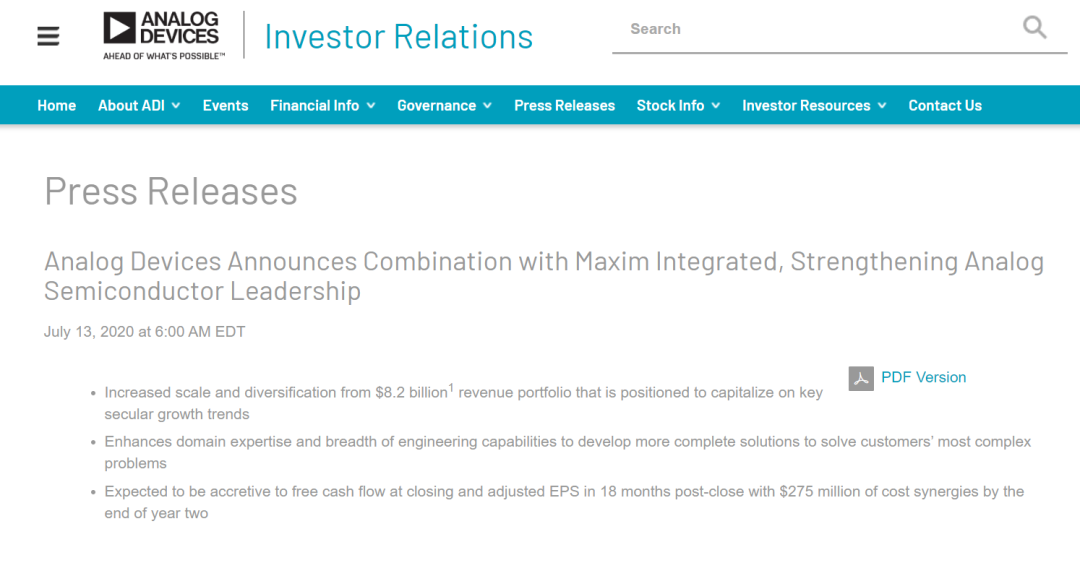
Task: Click the PDF document icon
Action: 861,378
